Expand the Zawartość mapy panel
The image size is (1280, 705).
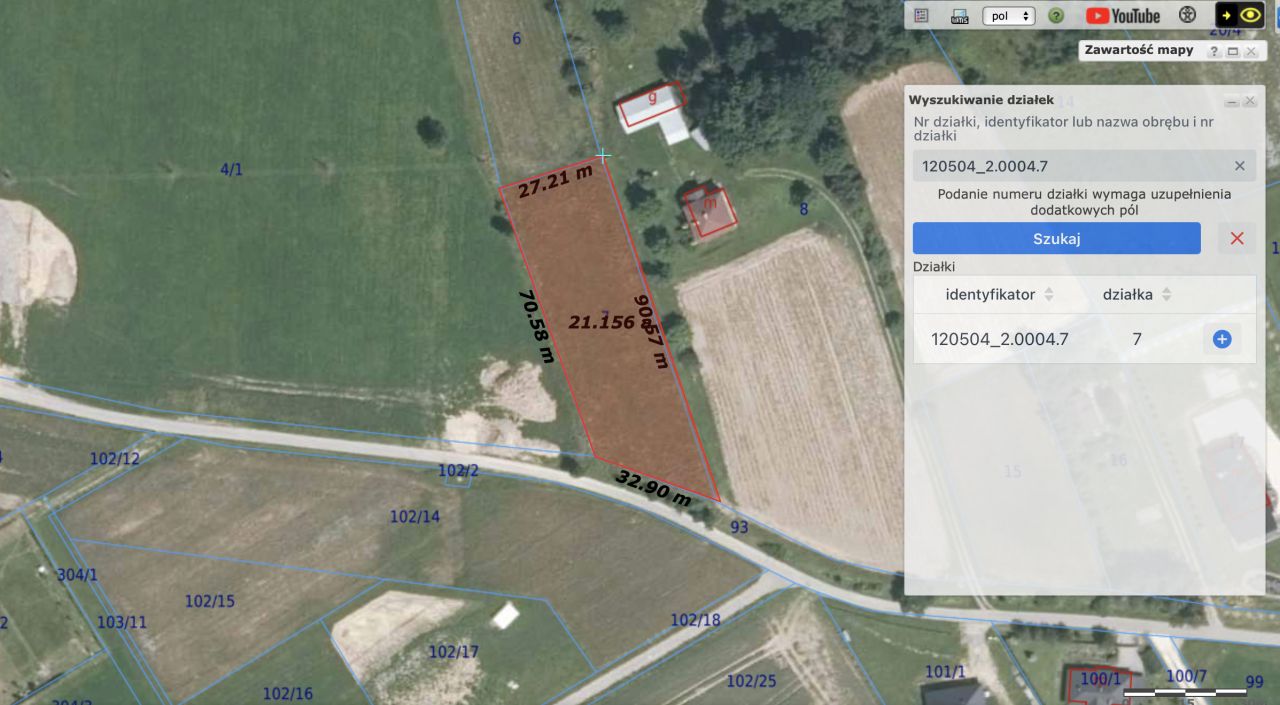1232,51
